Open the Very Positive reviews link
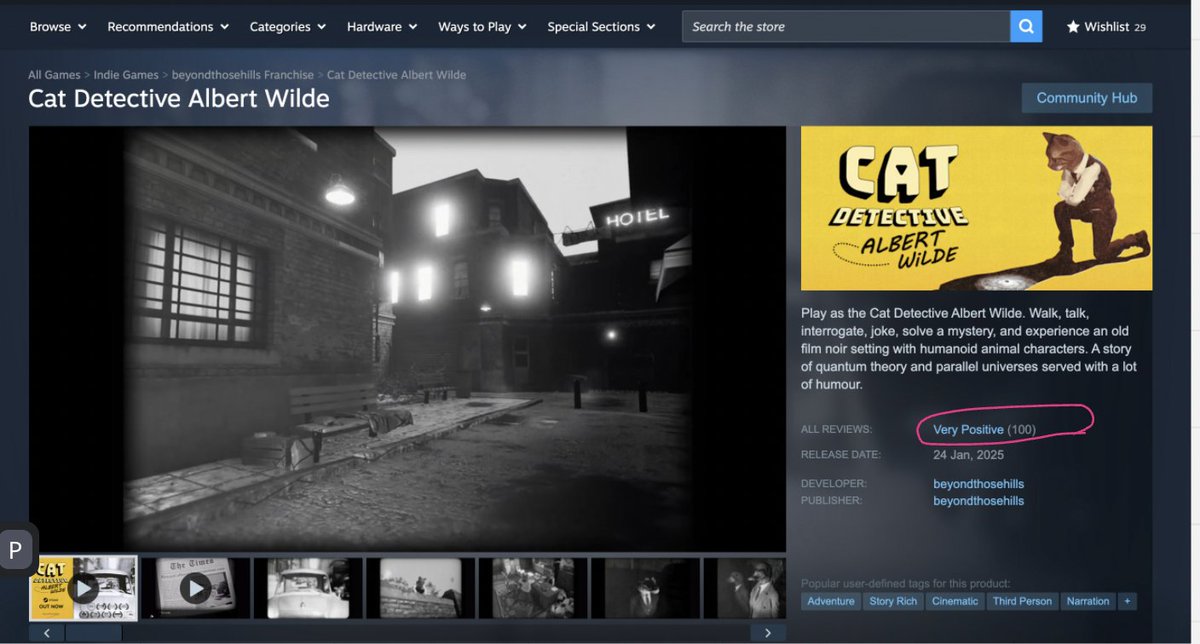Image resolution: width=1200 pixels, height=644 pixels. pyautogui.click(x=968, y=430)
